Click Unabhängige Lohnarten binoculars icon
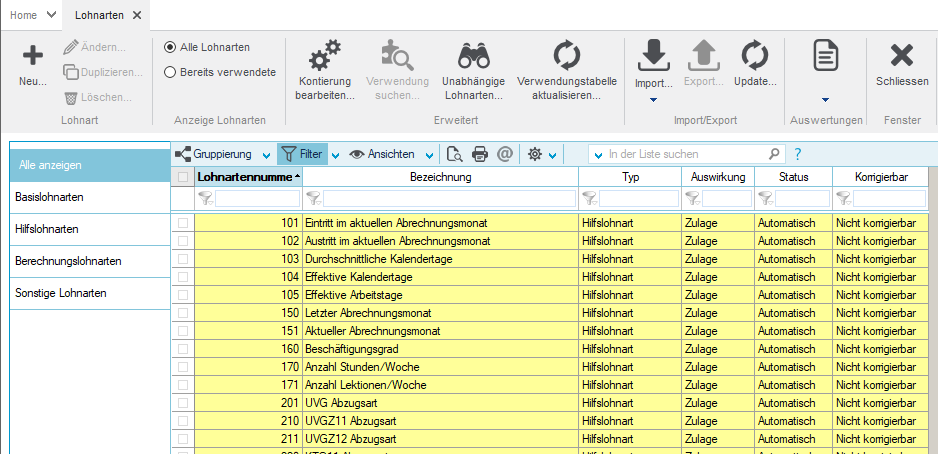938x454 pixels. 471,55
